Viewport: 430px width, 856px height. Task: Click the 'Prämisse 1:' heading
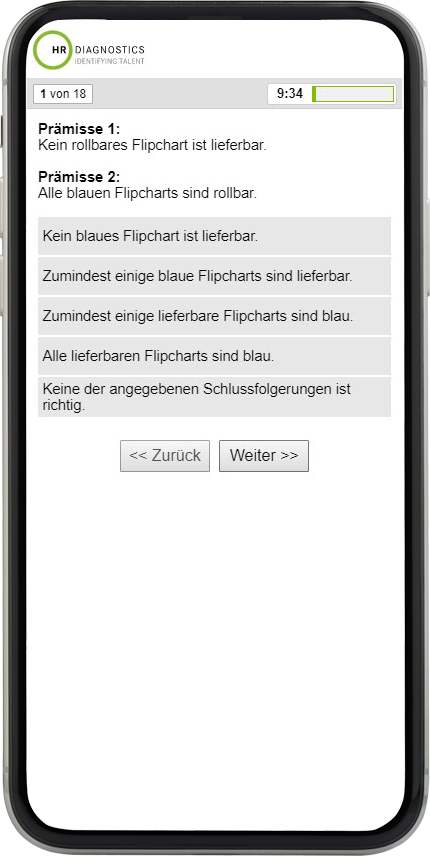(x=79, y=129)
